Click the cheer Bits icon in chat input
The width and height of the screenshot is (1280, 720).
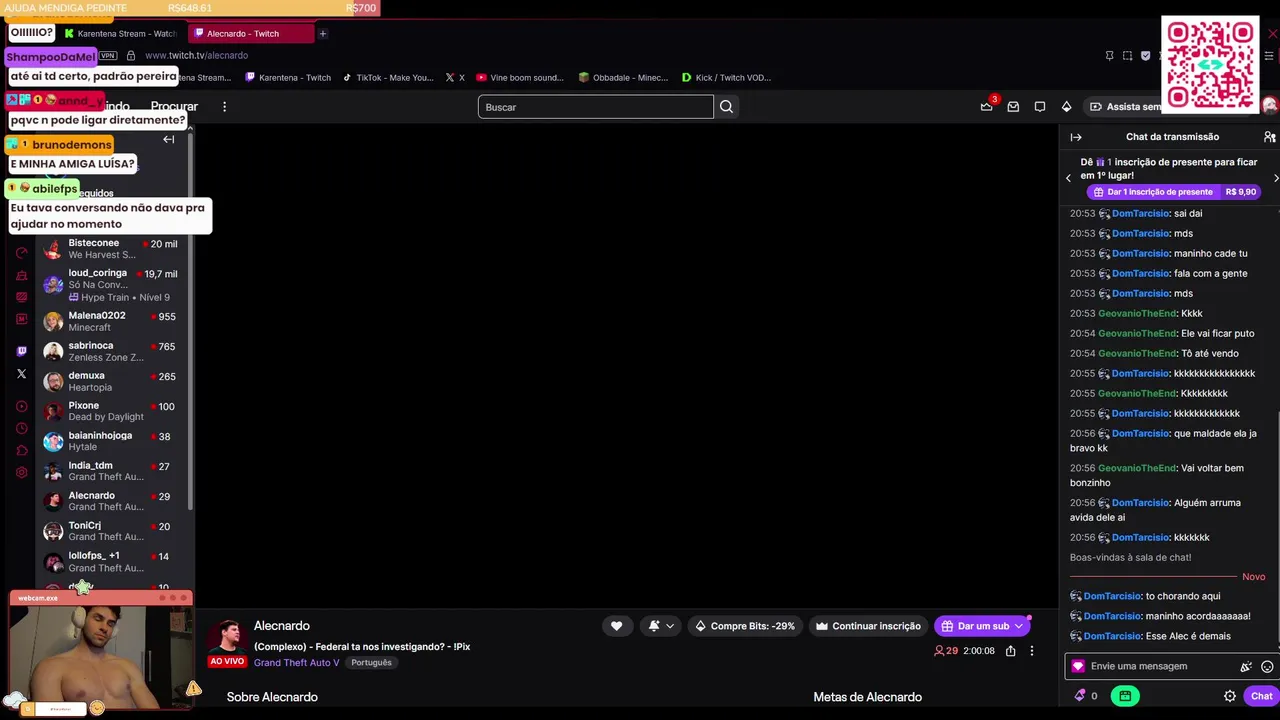1246,667
